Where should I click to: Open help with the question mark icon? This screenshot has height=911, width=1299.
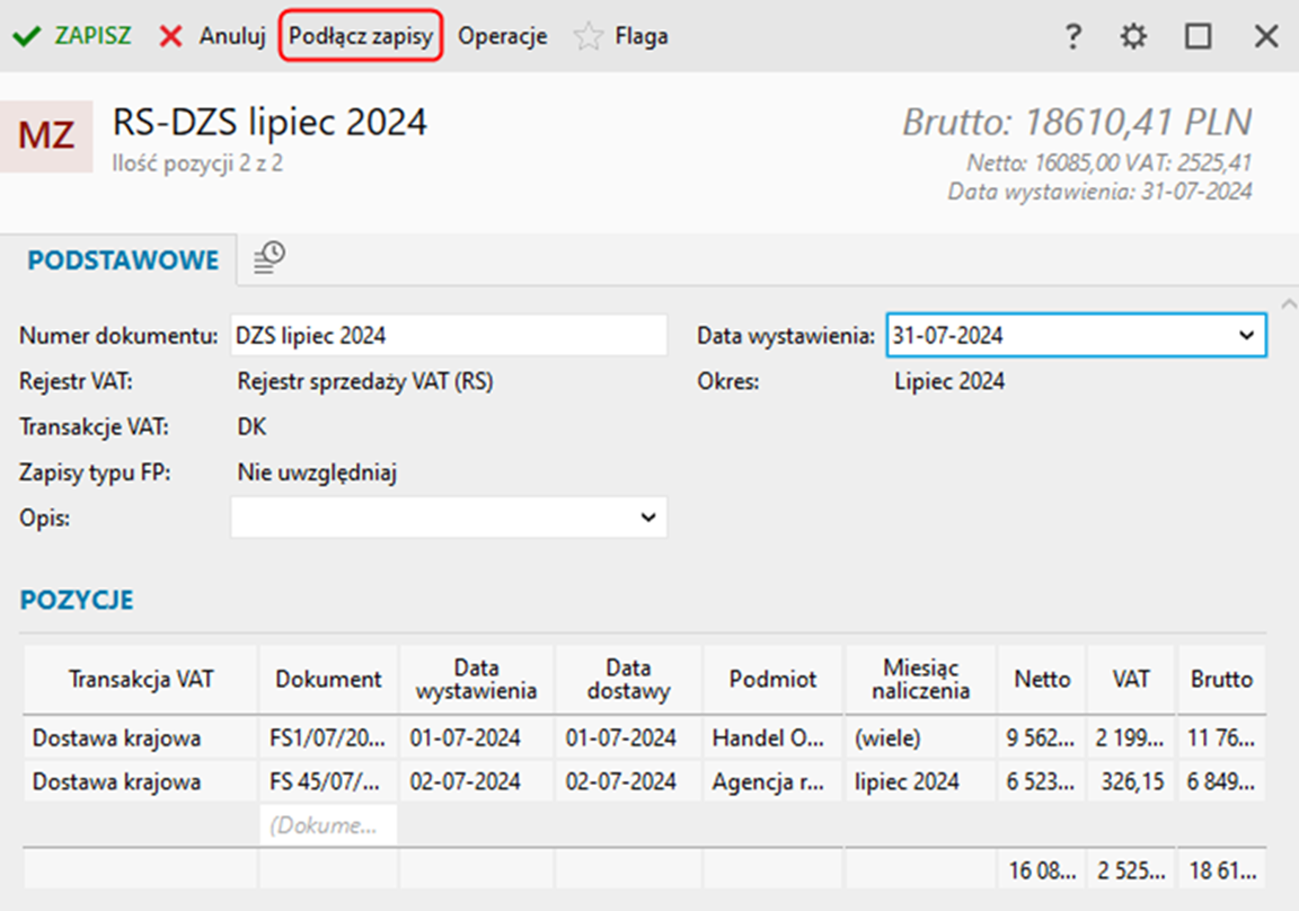tap(1072, 37)
